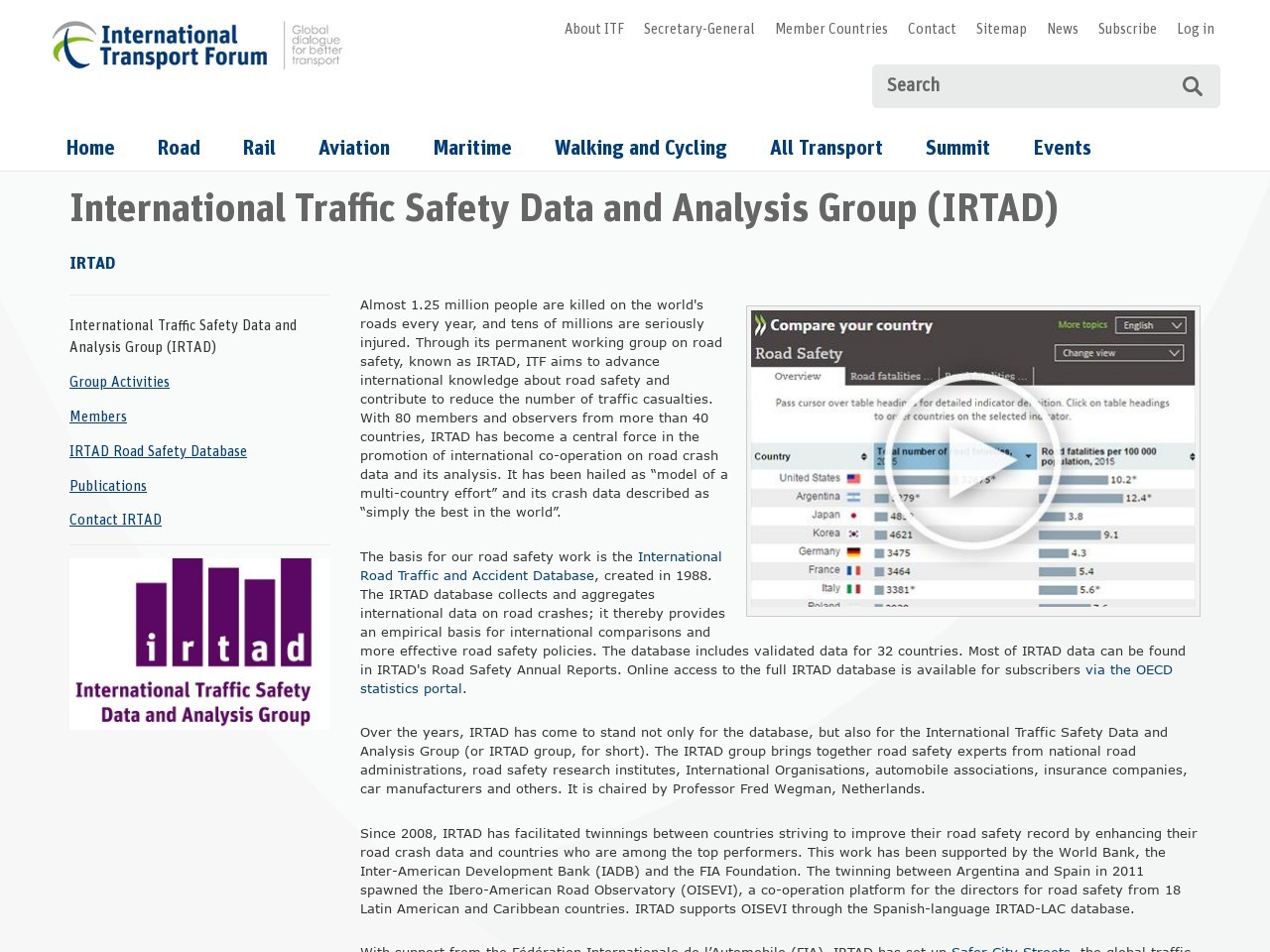
Task: Open the English language dropdown
Action: [1149, 325]
